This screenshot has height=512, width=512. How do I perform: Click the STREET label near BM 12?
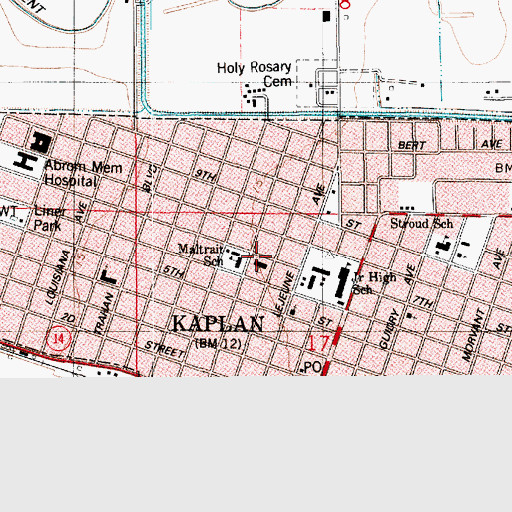pyautogui.click(x=164, y=349)
